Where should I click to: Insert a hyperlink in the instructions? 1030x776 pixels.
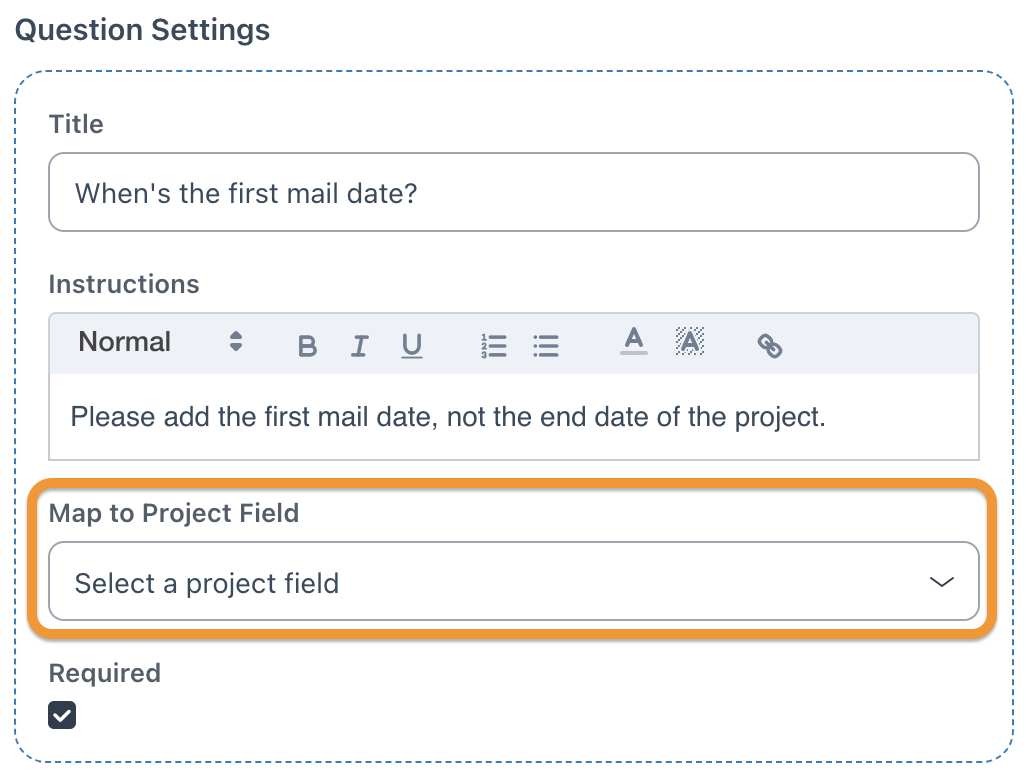[x=769, y=346]
